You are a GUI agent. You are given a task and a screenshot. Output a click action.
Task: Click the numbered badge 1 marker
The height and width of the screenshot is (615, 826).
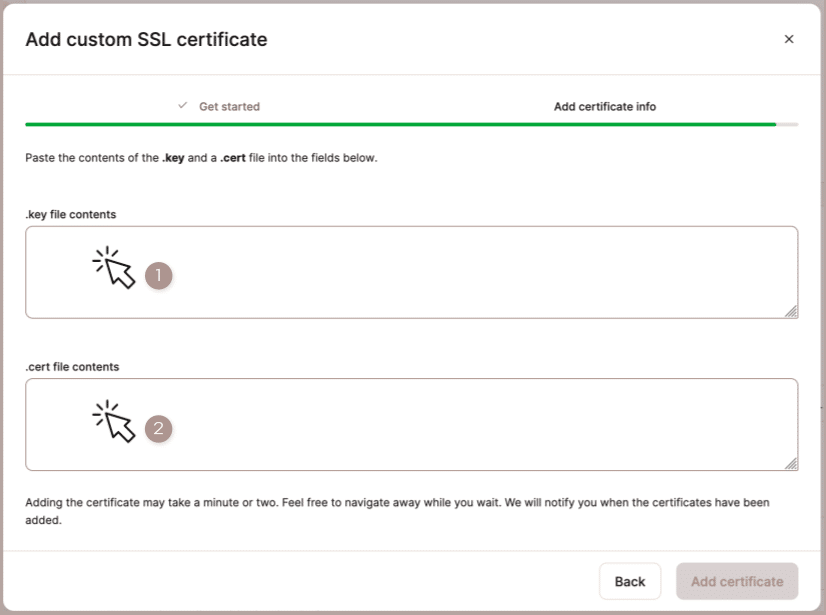tap(158, 276)
